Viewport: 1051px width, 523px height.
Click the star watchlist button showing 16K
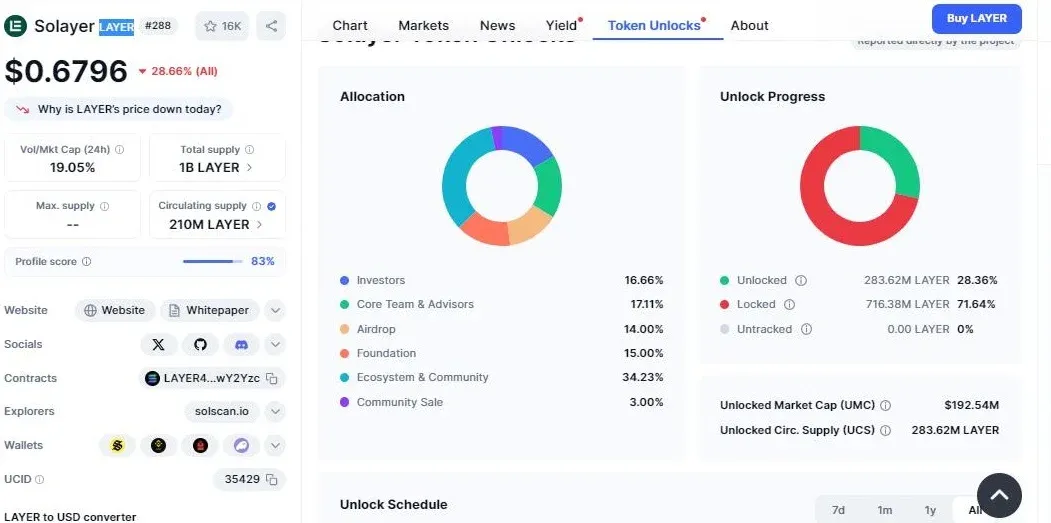(222, 25)
